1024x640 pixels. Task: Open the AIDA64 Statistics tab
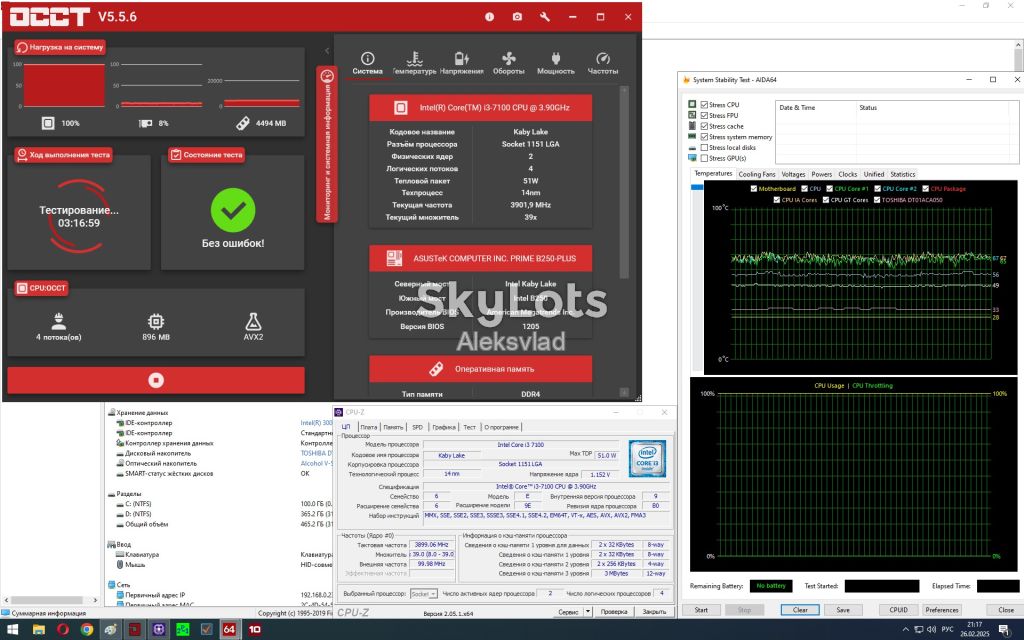[903, 174]
